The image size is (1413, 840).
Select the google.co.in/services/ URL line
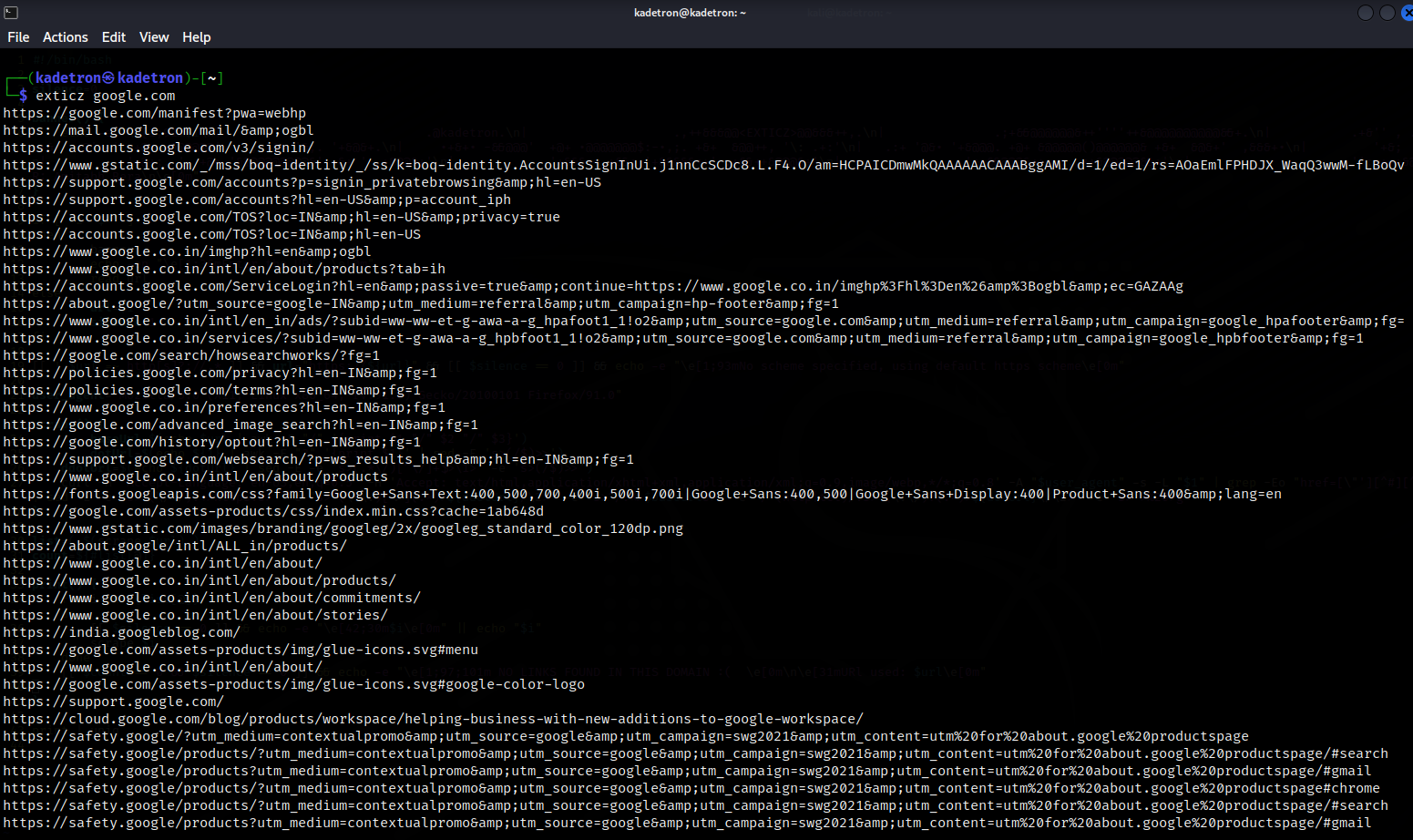click(x=683, y=338)
